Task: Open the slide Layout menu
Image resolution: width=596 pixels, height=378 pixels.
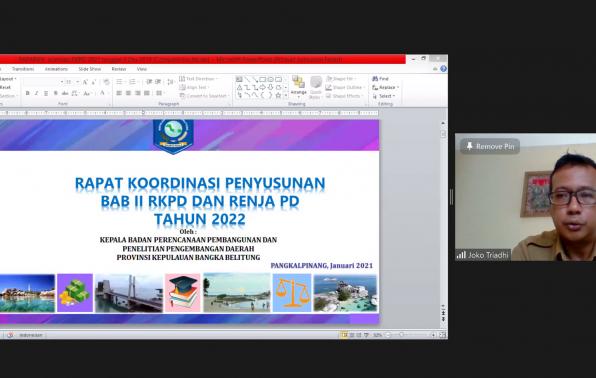Action: (8, 79)
